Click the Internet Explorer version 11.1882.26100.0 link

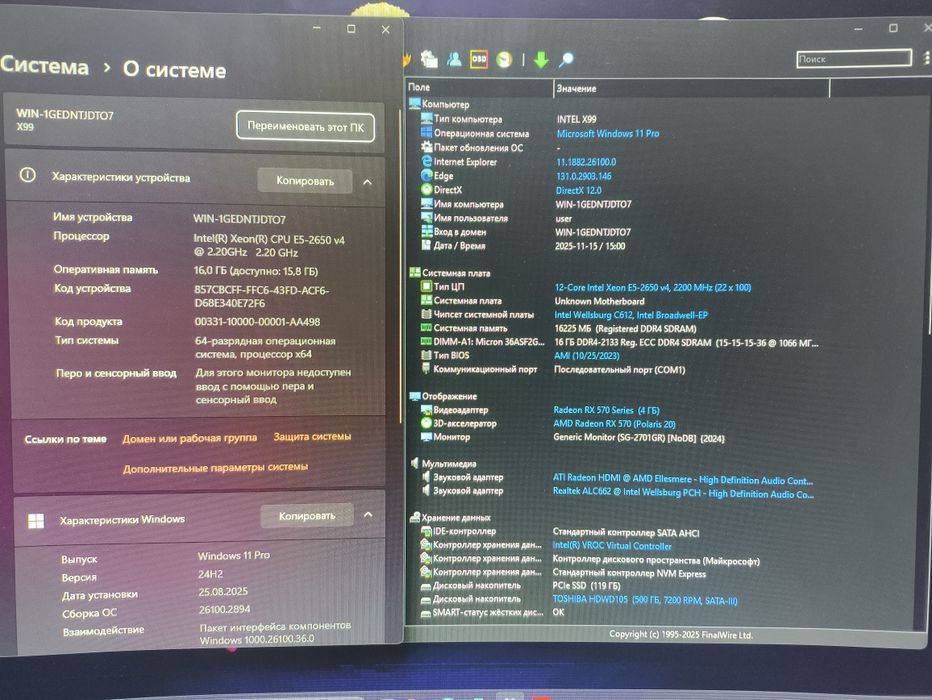(x=586, y=162)
